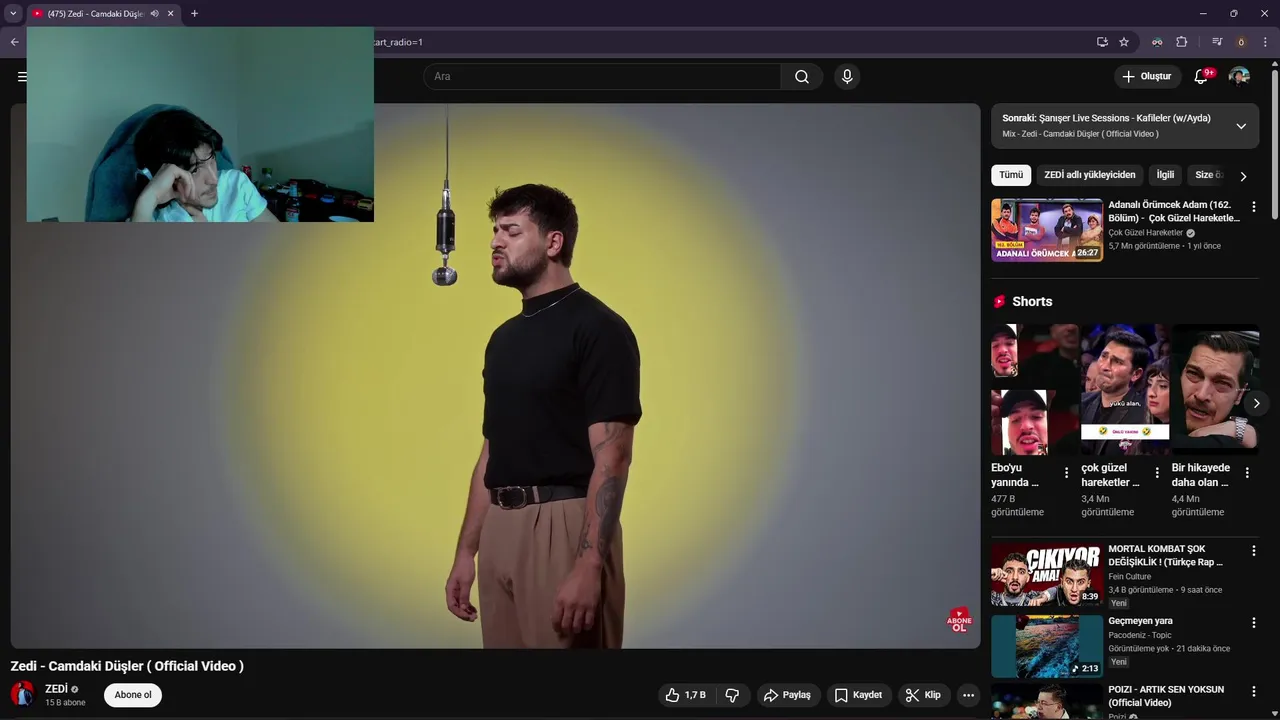This screenshot has width=1280, height=720.
Task: Subscribe with the 'Abone ol' button
Action: pos(133,695)
